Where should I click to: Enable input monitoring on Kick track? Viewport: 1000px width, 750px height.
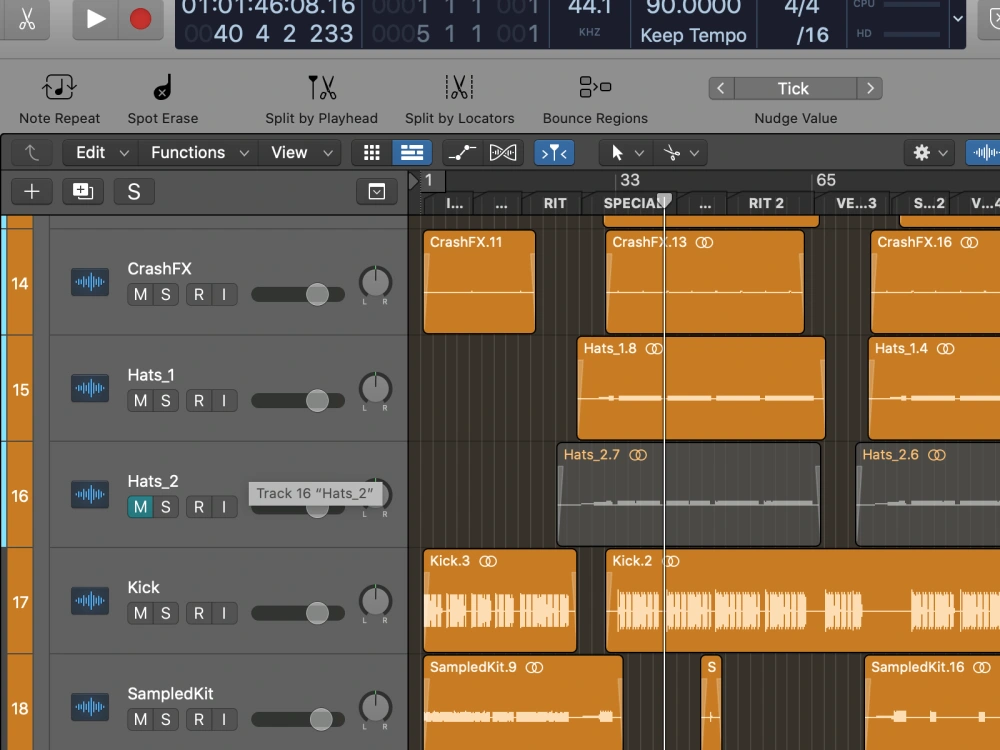tap(224, 613)
